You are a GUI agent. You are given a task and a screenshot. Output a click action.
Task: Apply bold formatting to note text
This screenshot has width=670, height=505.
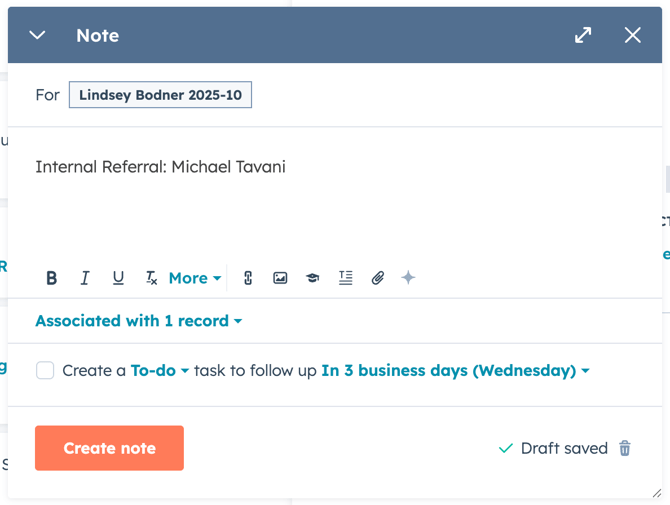[52, 278]
